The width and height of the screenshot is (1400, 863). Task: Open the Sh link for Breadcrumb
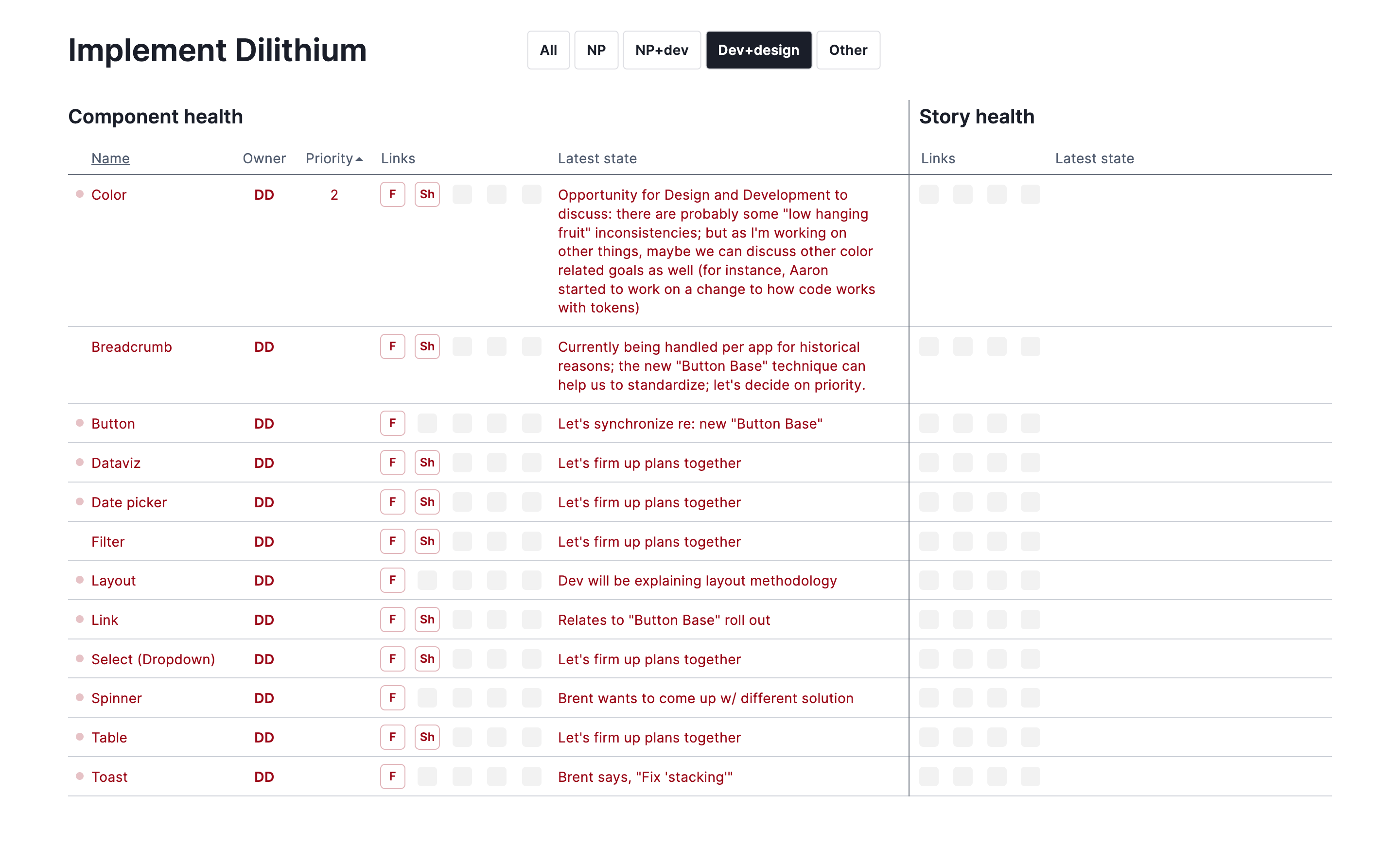pos(427,346)
